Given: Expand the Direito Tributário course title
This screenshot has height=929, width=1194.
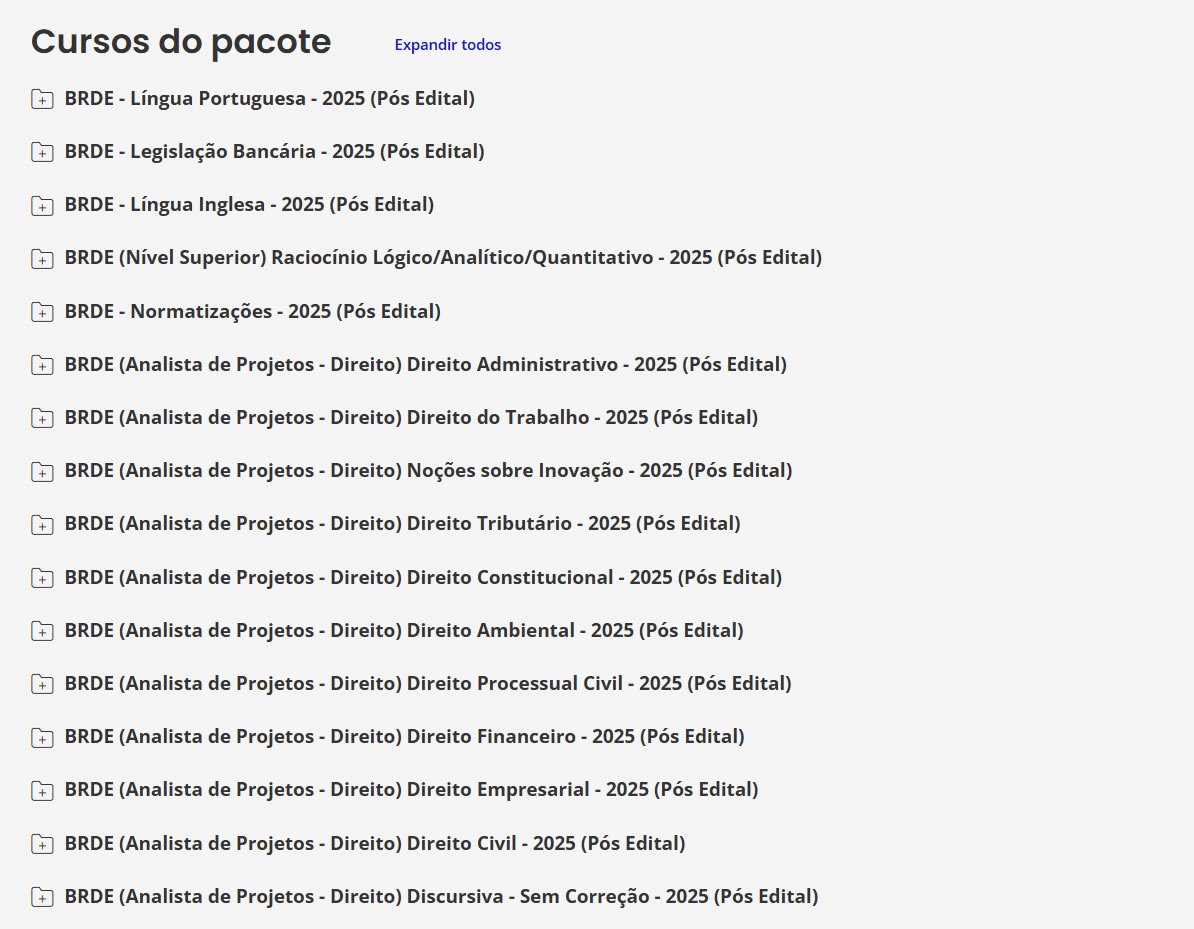Looking at the screenshot, I should pos(402,523).
